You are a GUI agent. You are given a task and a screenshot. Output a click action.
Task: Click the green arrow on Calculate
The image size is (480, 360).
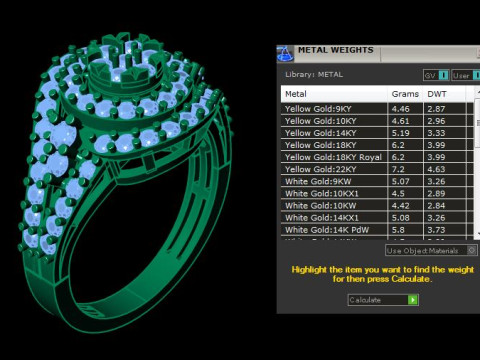click(413, 300)
